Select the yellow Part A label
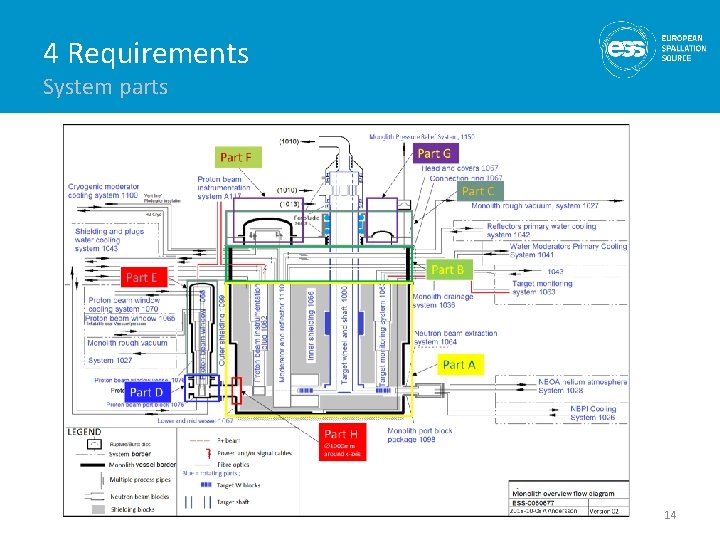Screen dimensions: 720x540 pos(460,365)
